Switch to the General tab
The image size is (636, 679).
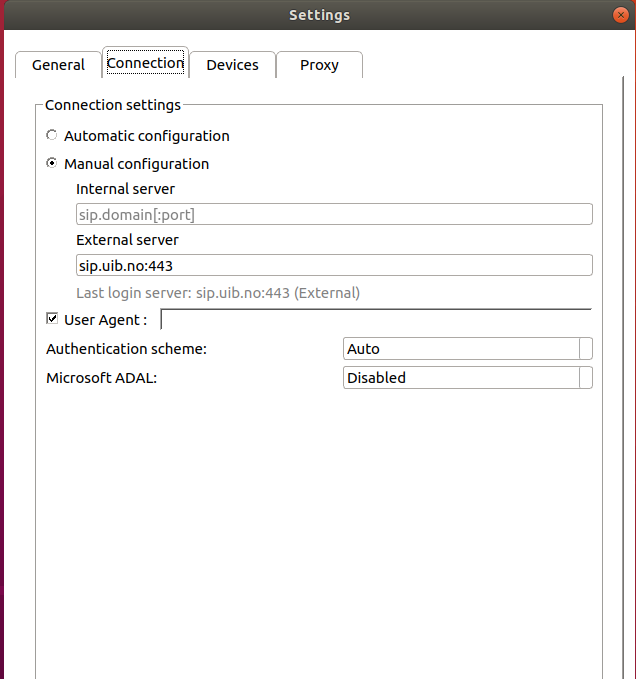[58, 65]
